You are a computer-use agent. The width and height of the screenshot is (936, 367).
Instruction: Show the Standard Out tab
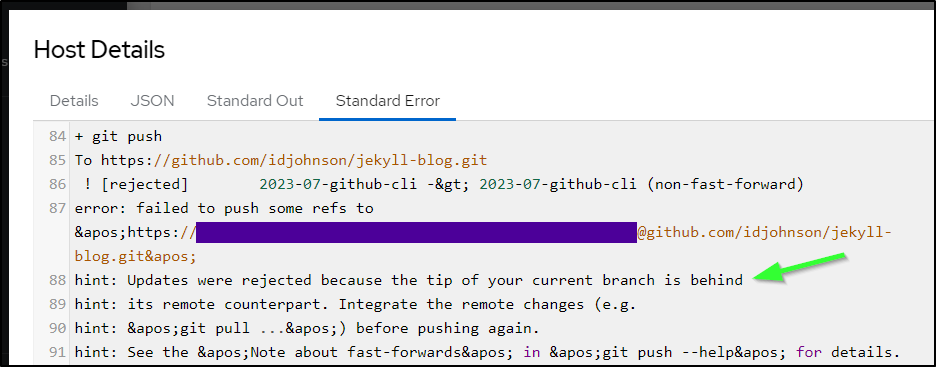(255, 101)
